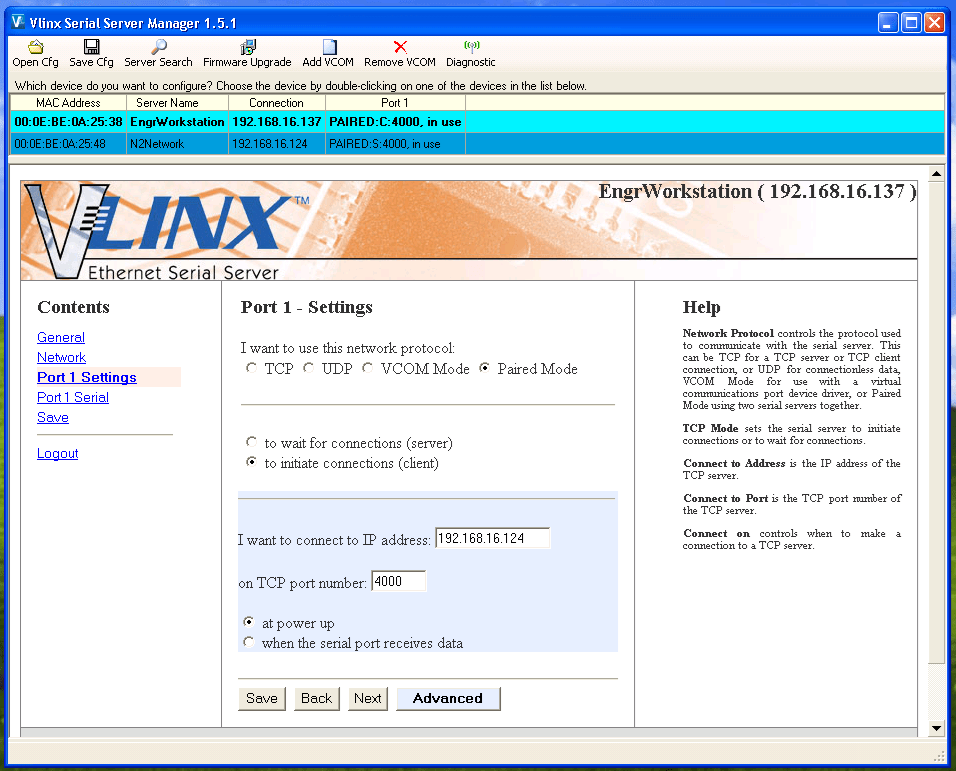
Task: Click the Next button
Action: [368, 698]
